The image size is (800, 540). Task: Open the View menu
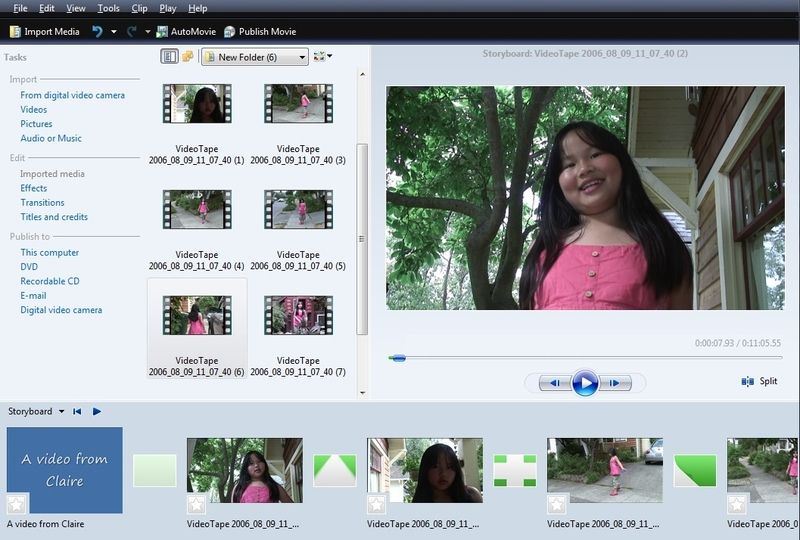pyautogui.click(x=76, y=8)
